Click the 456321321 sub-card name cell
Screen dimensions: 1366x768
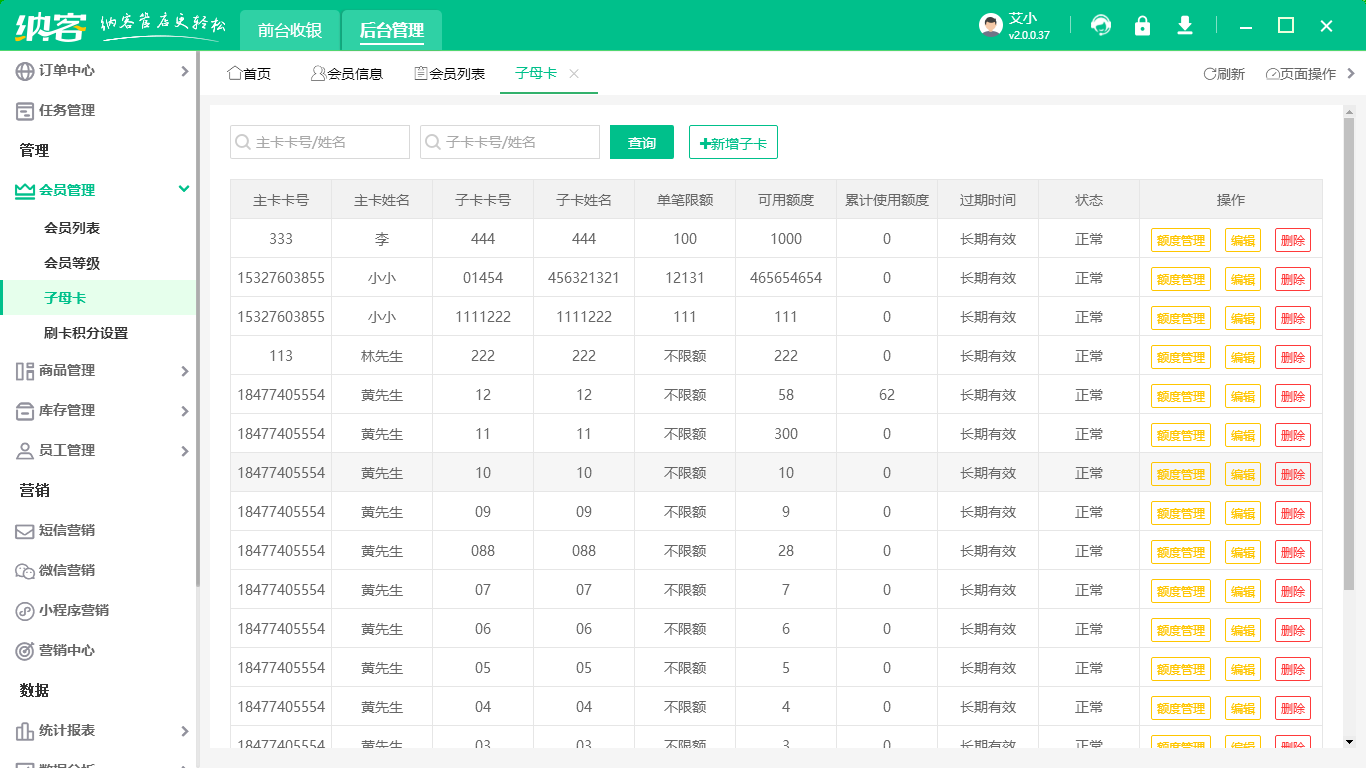(x=584, y=278)
